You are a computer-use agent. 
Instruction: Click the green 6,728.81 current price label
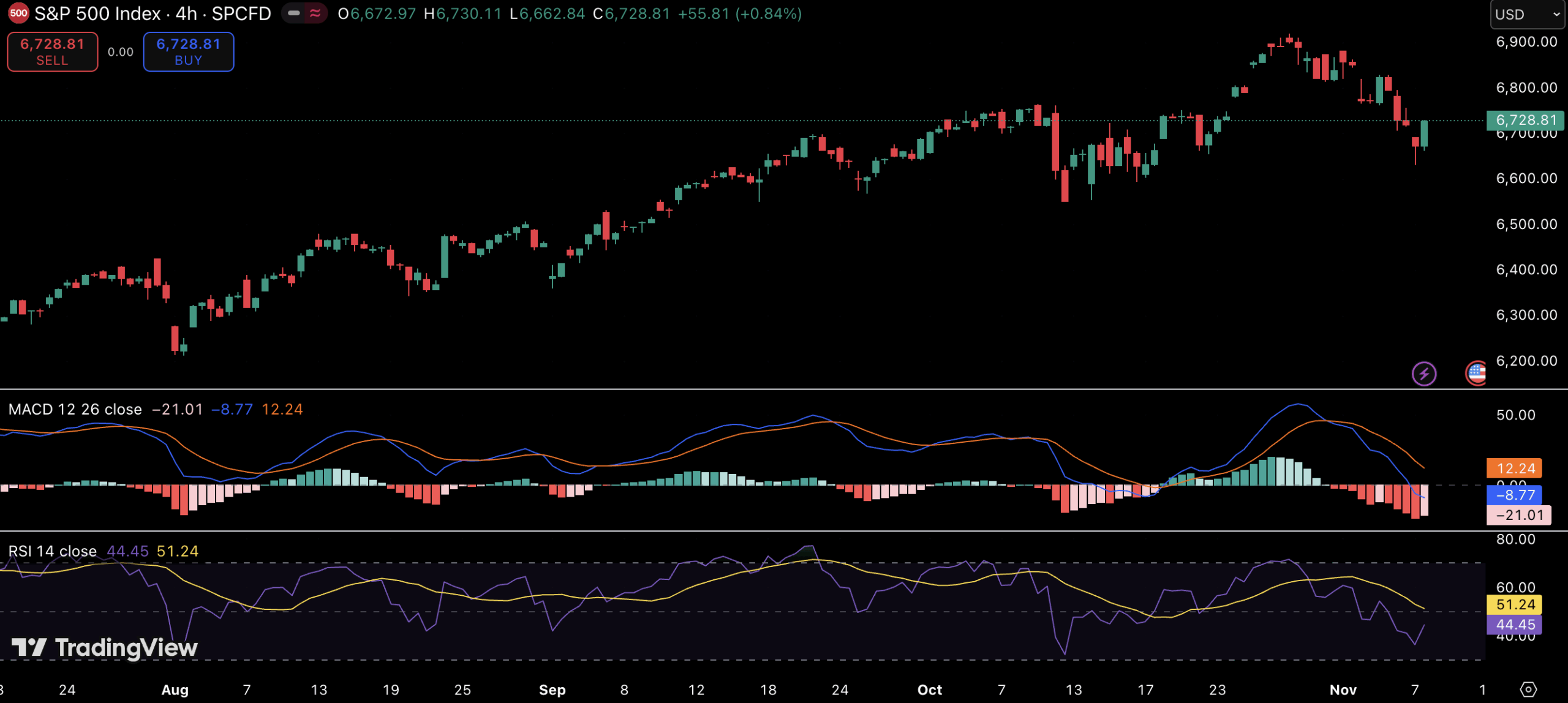(x=1525, y=120)
